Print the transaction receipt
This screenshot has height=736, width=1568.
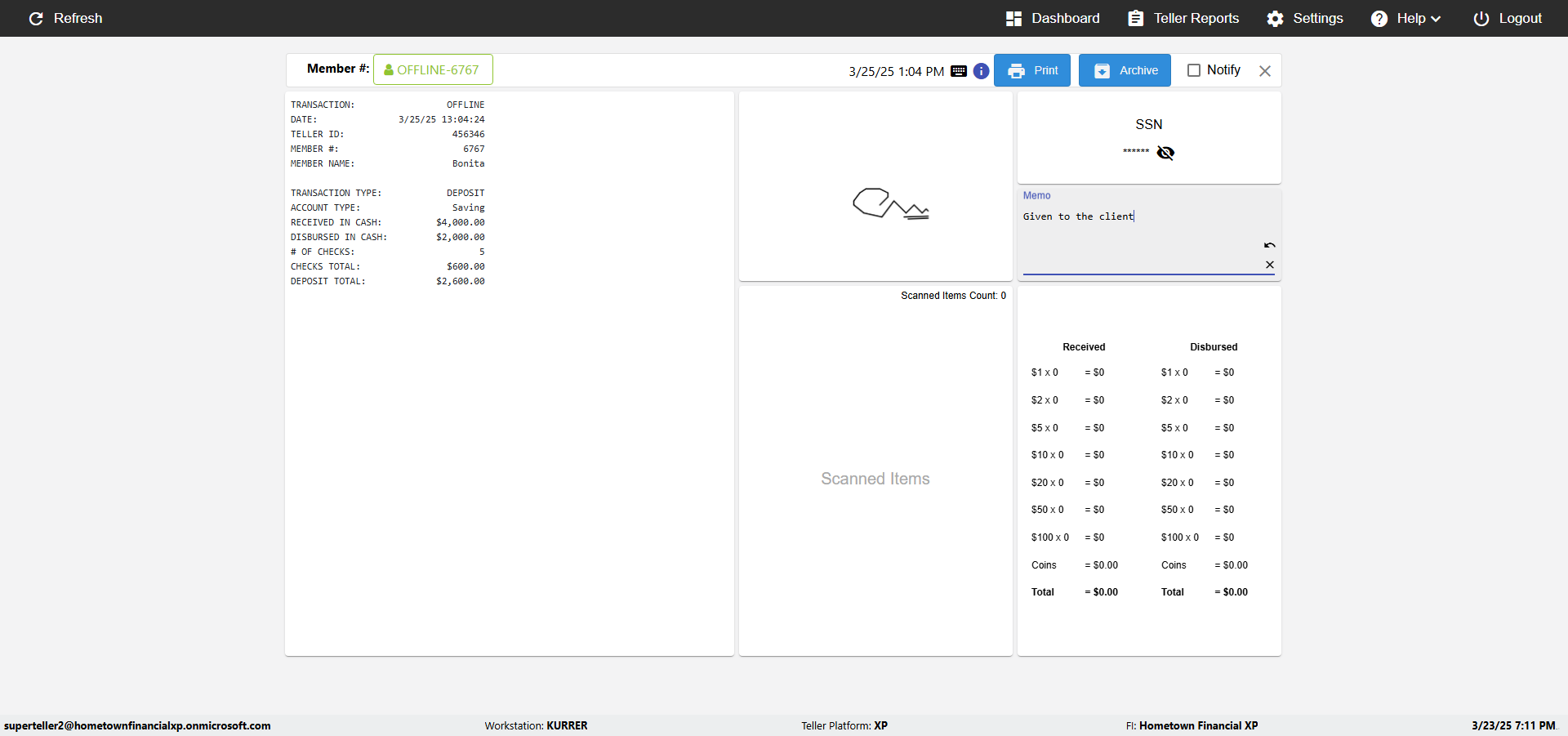click(x=1032, y=70)
